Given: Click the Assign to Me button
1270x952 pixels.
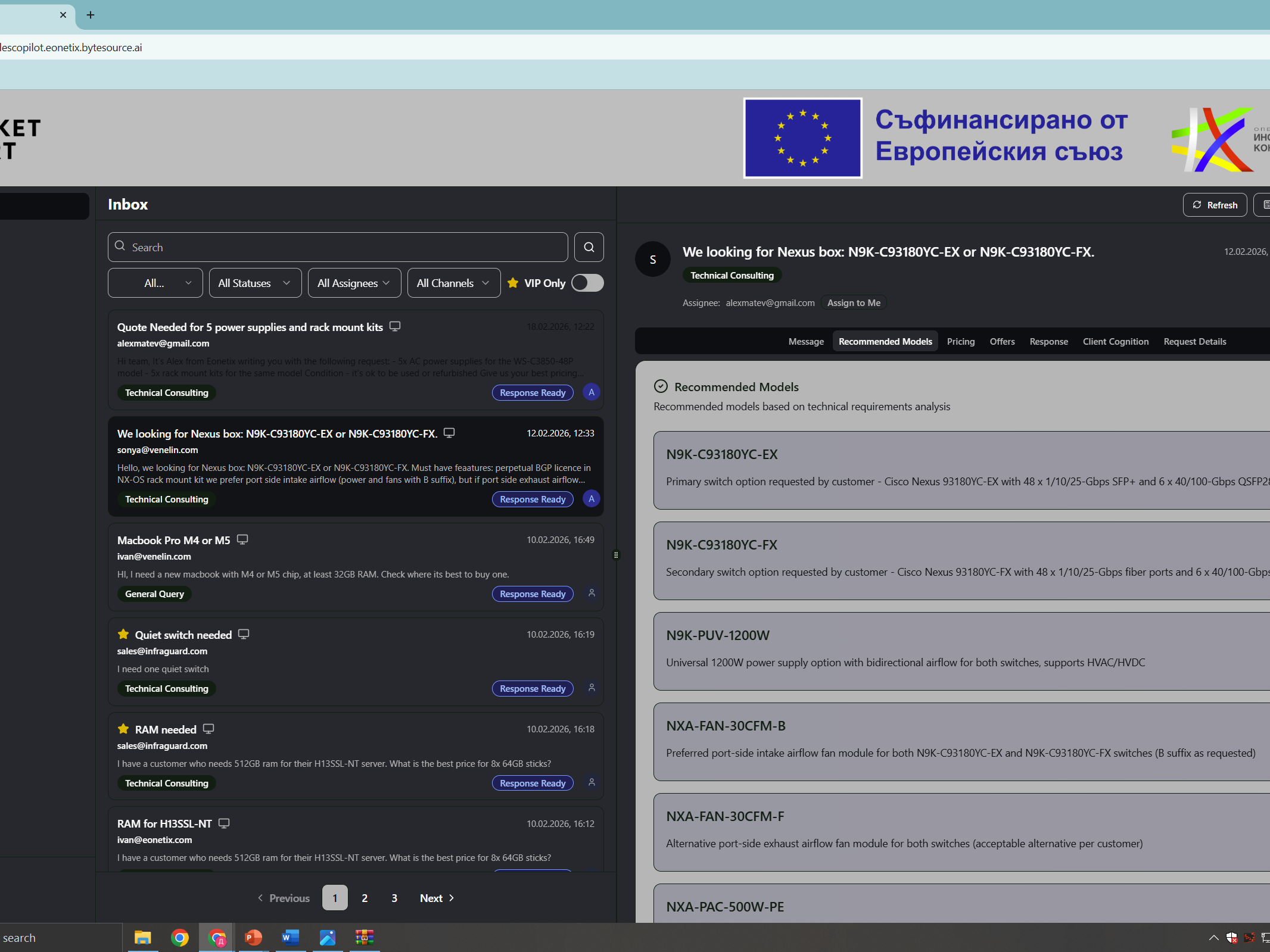Looking at the screenshot, I should click(x=853, y=302).
